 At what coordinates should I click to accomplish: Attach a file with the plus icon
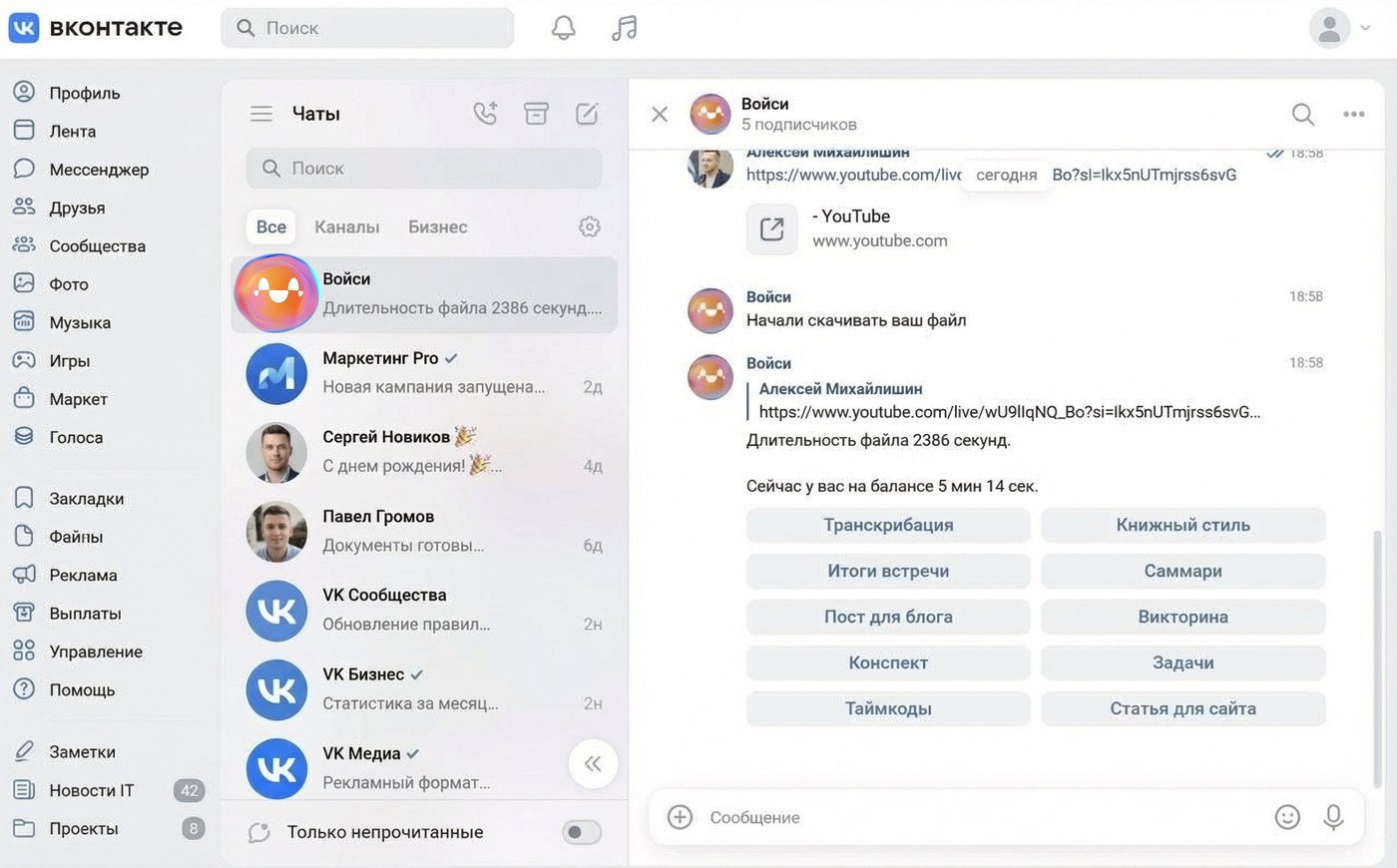pyautogui.click(x=680, y=817)
